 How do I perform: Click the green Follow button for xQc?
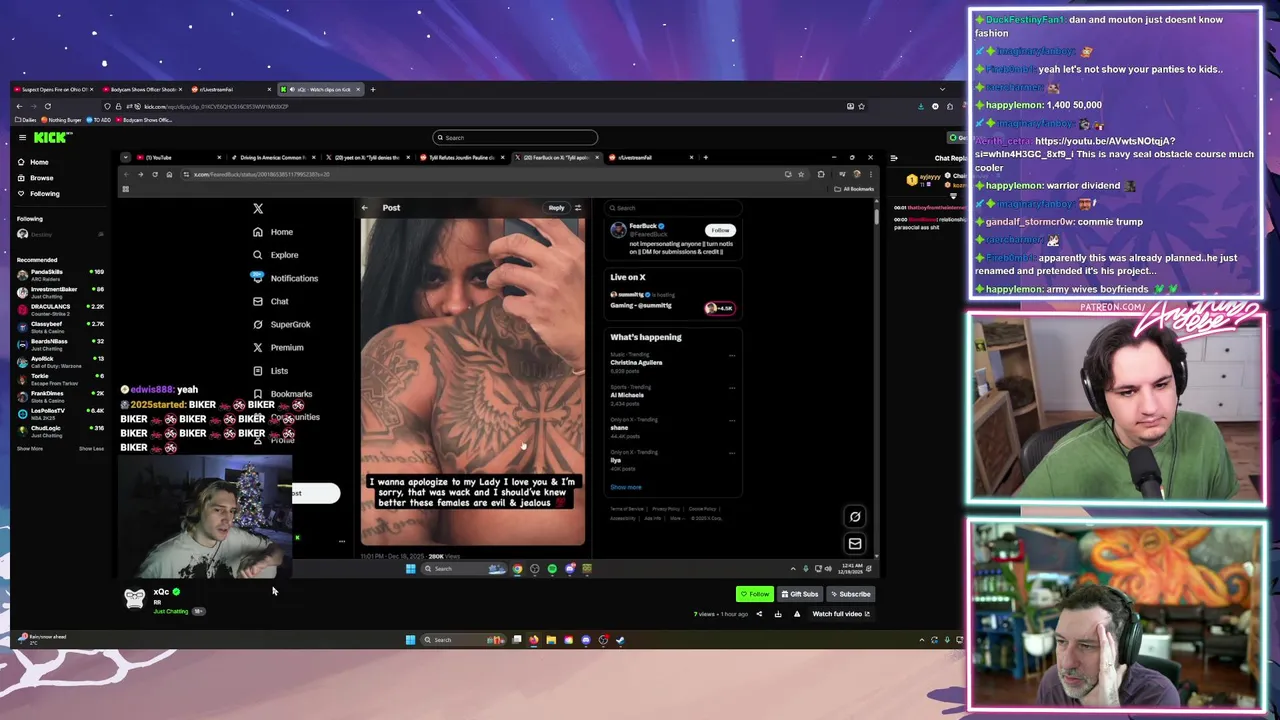click(755, 594)
